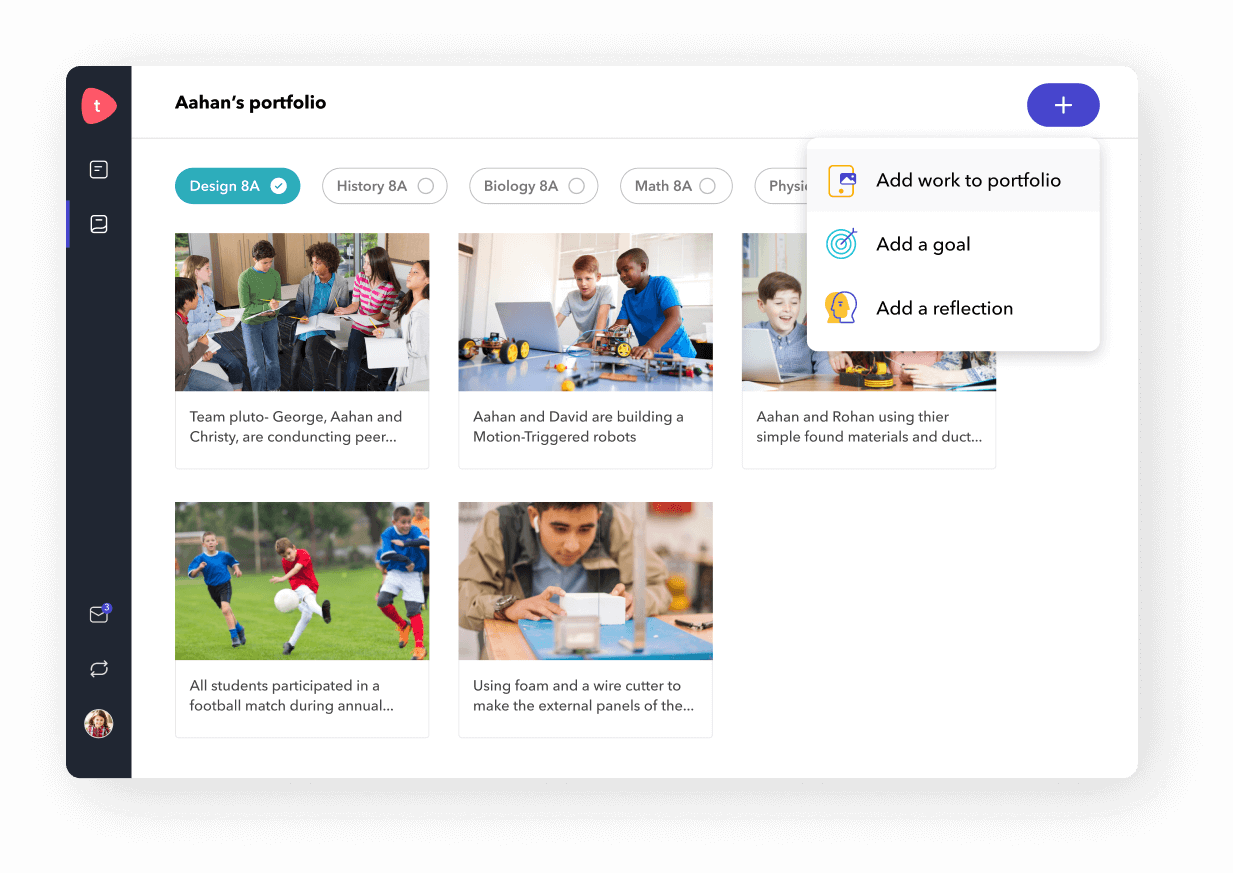This screenshot has height=873, width=1233.
Task: Deselect the Design 8A filter chip
Action: tap(237, 186)
